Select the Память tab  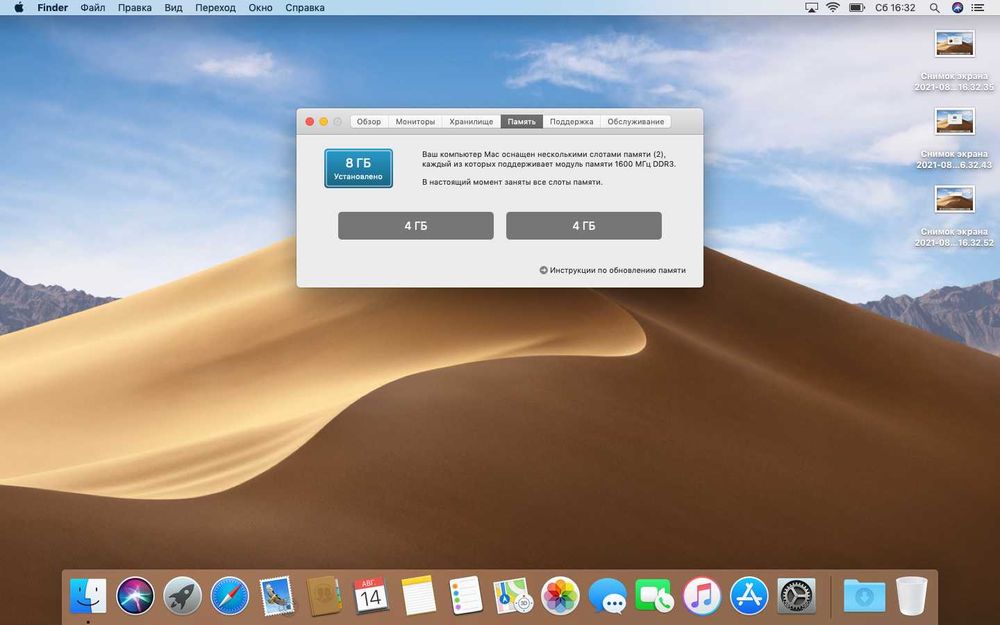522,121
